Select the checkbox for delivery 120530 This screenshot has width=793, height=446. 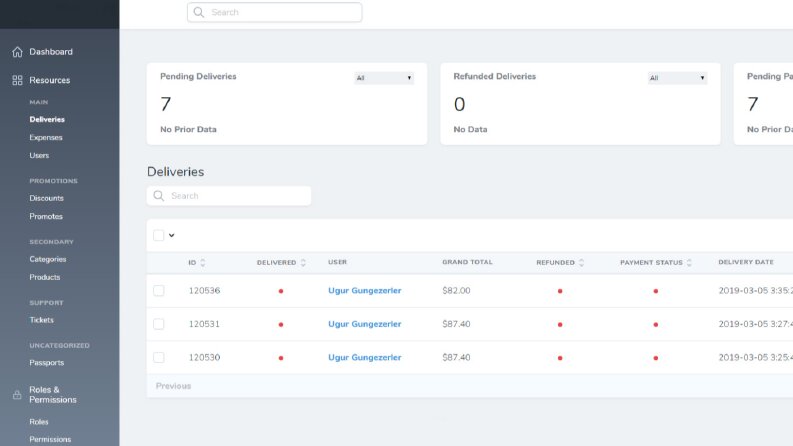tap(159, 358)
